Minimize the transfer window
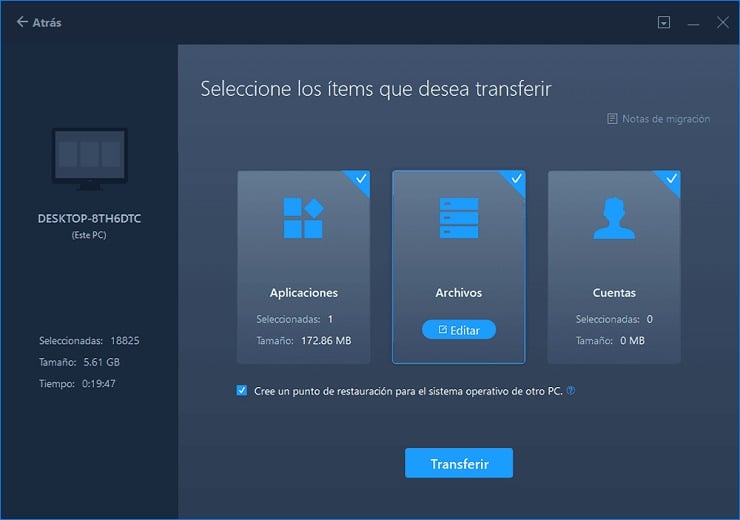The image size is (740, 520). pyautogui.click(x=693, y=23)
